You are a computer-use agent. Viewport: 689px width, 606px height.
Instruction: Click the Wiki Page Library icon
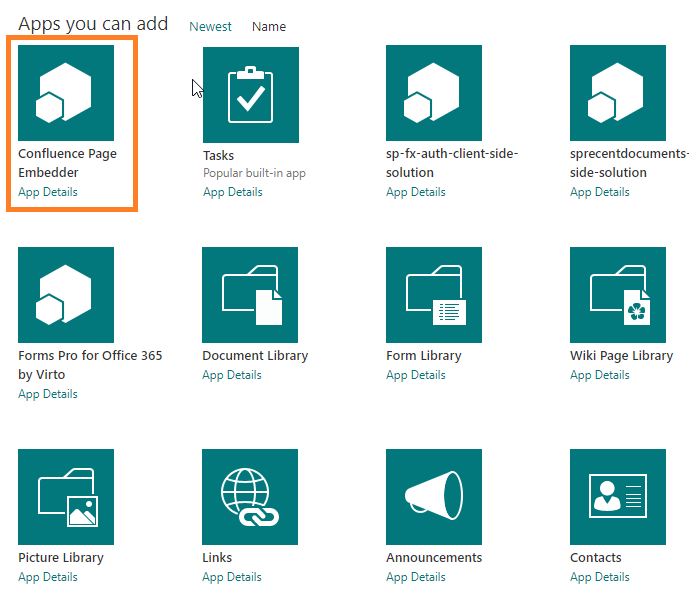point(618,295)
